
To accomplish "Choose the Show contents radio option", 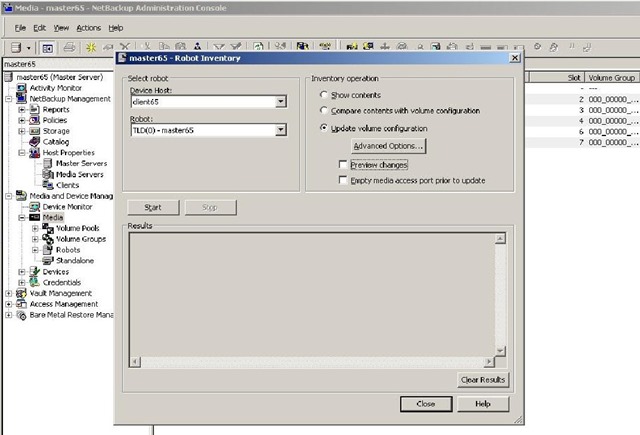I will tap(324, 95).
